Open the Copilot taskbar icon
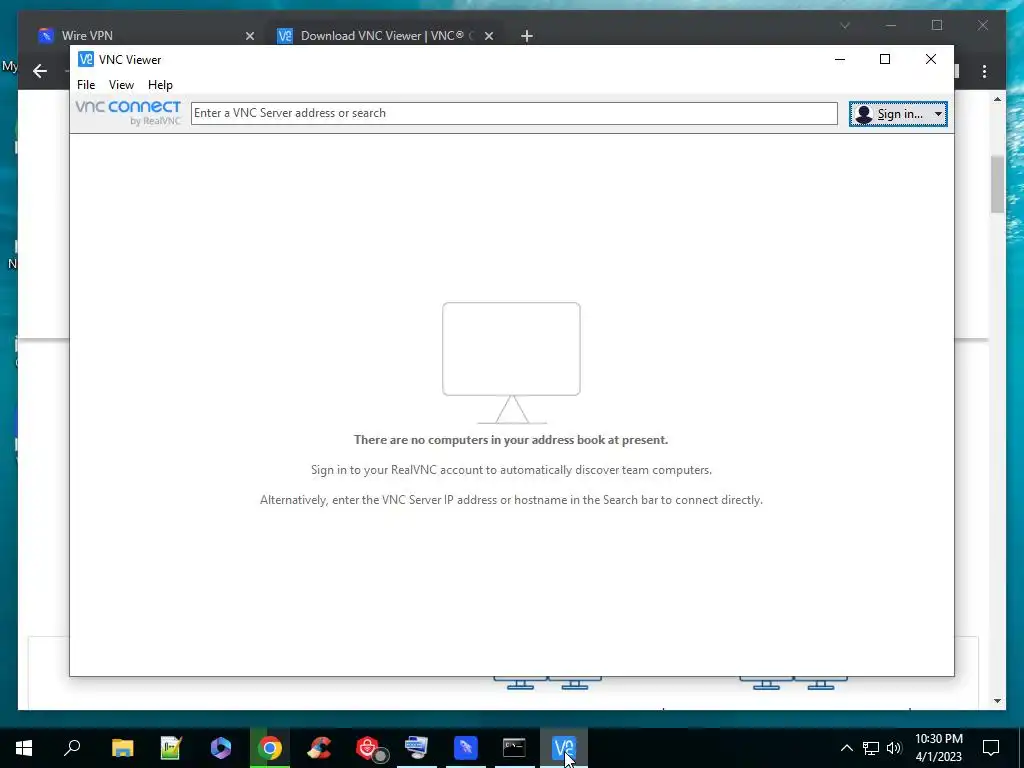 coord(220,748)
